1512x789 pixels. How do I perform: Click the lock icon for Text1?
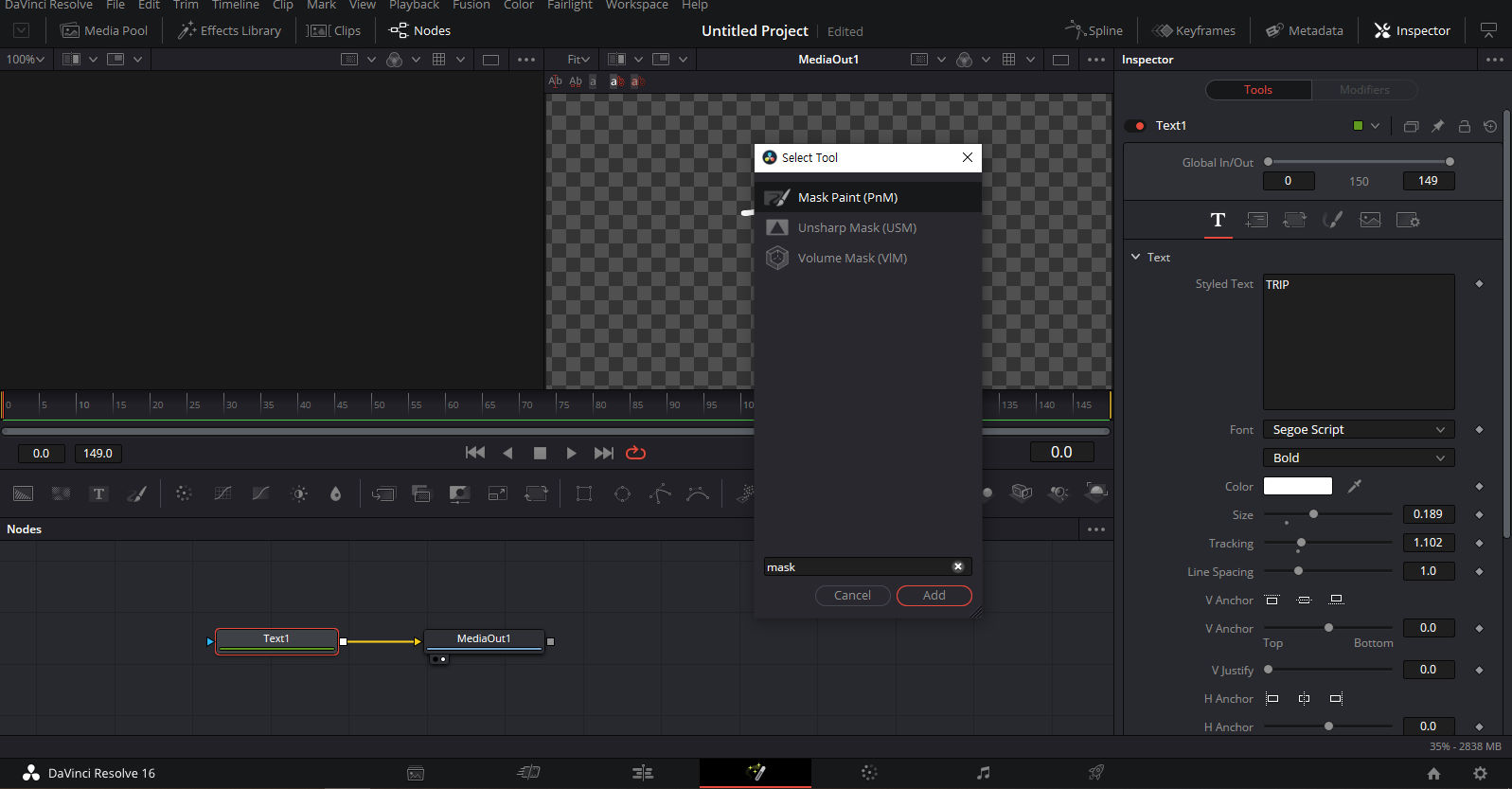click(1464, 126)
